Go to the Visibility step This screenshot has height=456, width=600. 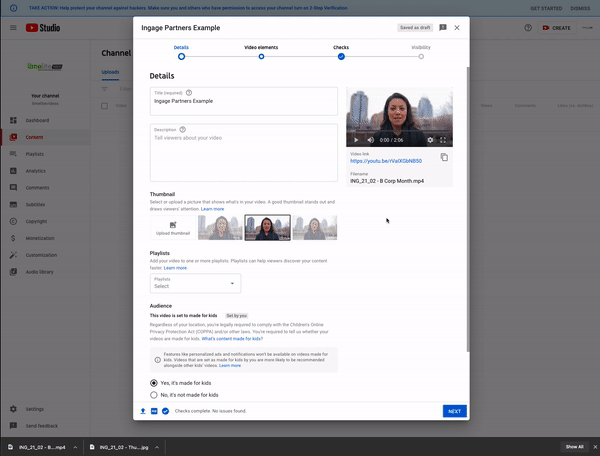(421, 52)
